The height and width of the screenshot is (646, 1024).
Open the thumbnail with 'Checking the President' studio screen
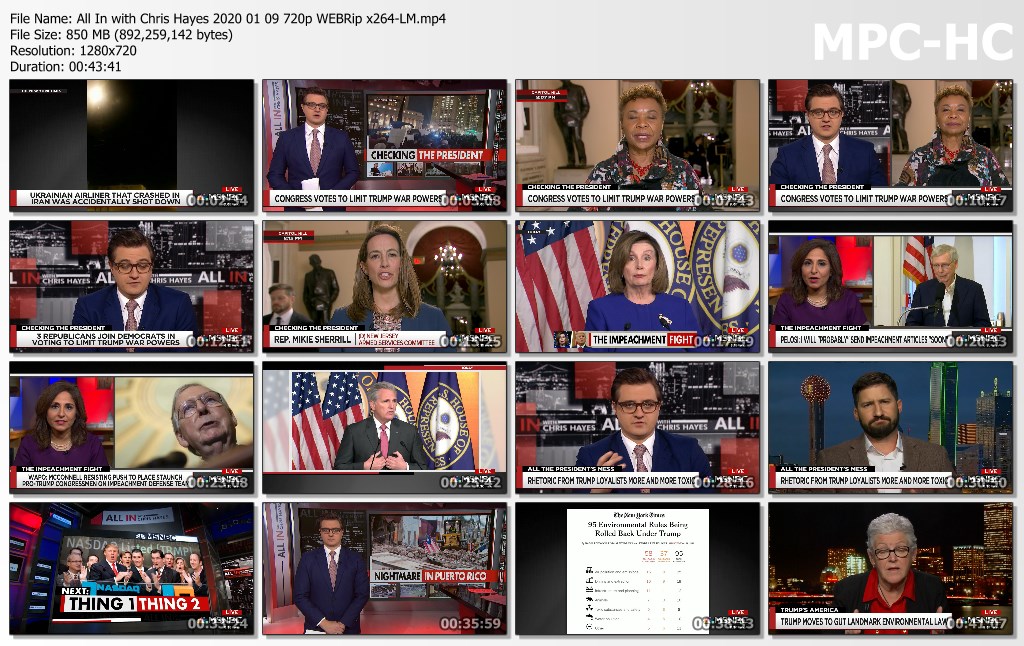[385, 146]
